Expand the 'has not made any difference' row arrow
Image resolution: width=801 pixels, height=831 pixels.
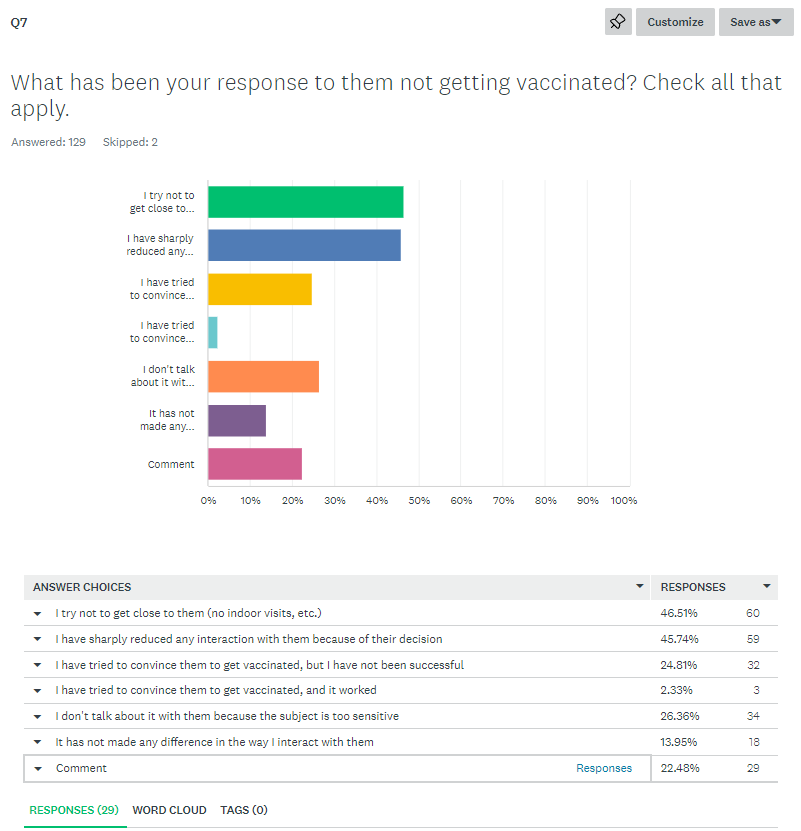coord(38,743)
